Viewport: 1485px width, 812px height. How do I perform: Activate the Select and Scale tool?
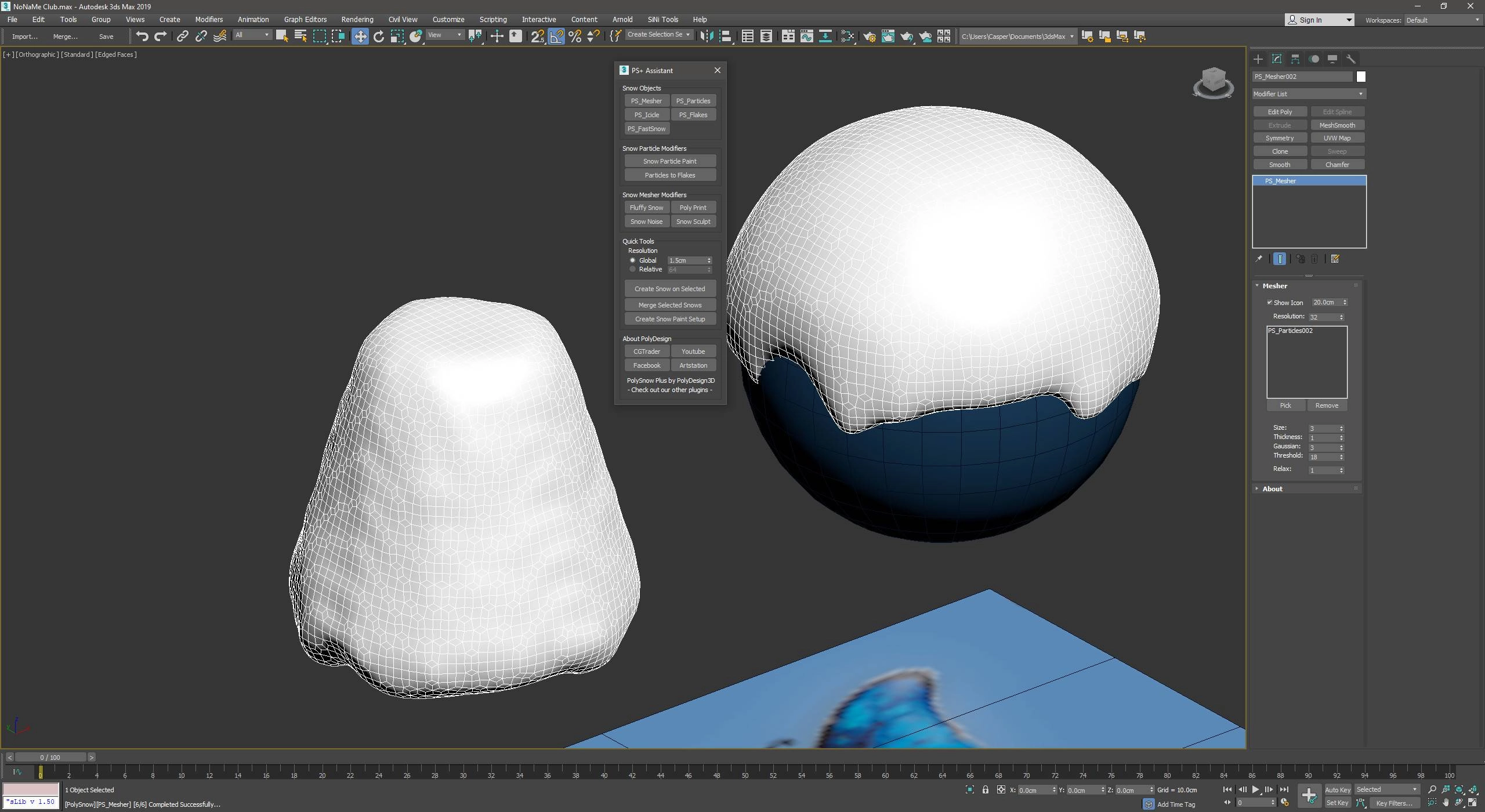click(397, 36)
